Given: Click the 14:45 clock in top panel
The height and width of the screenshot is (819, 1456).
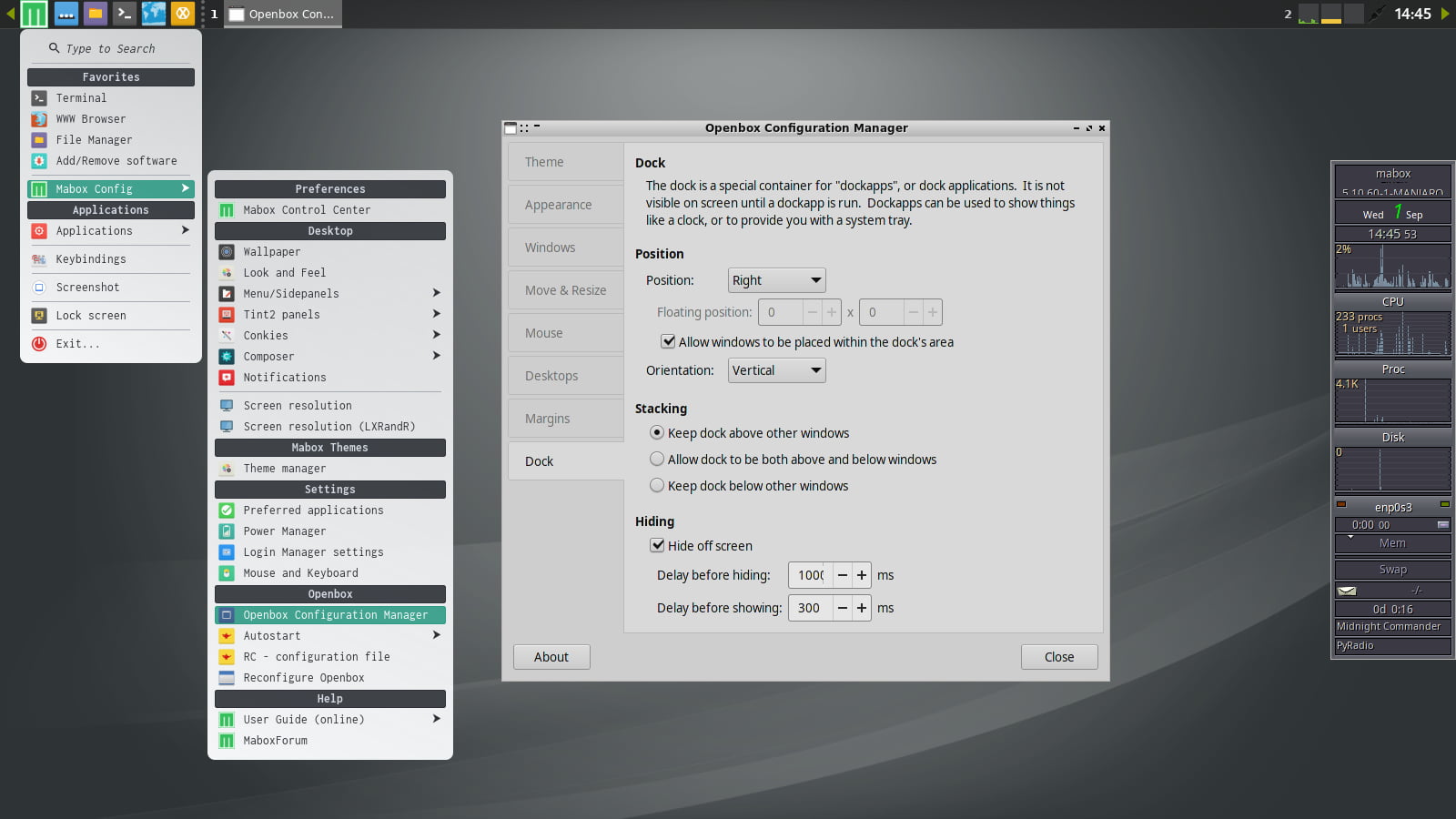Looking at the screenshot, I should 1412,14.
